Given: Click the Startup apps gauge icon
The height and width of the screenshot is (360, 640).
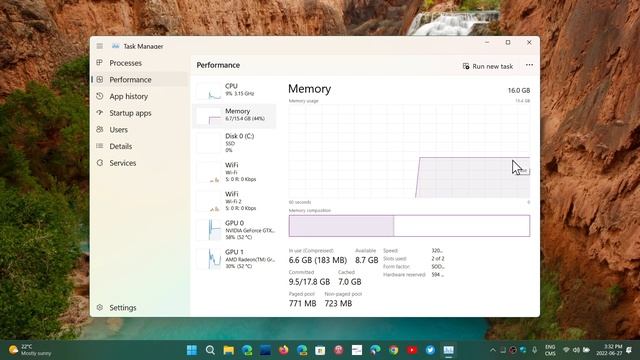Looking at the screenshot, I should 100,113.
